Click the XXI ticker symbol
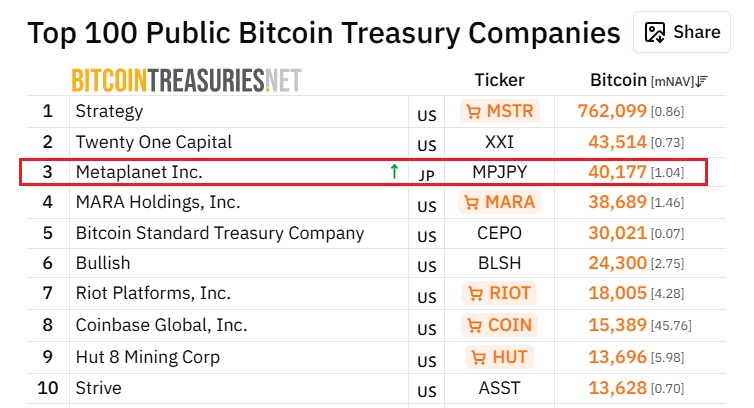The image size is (754, 408). point(499,142)
